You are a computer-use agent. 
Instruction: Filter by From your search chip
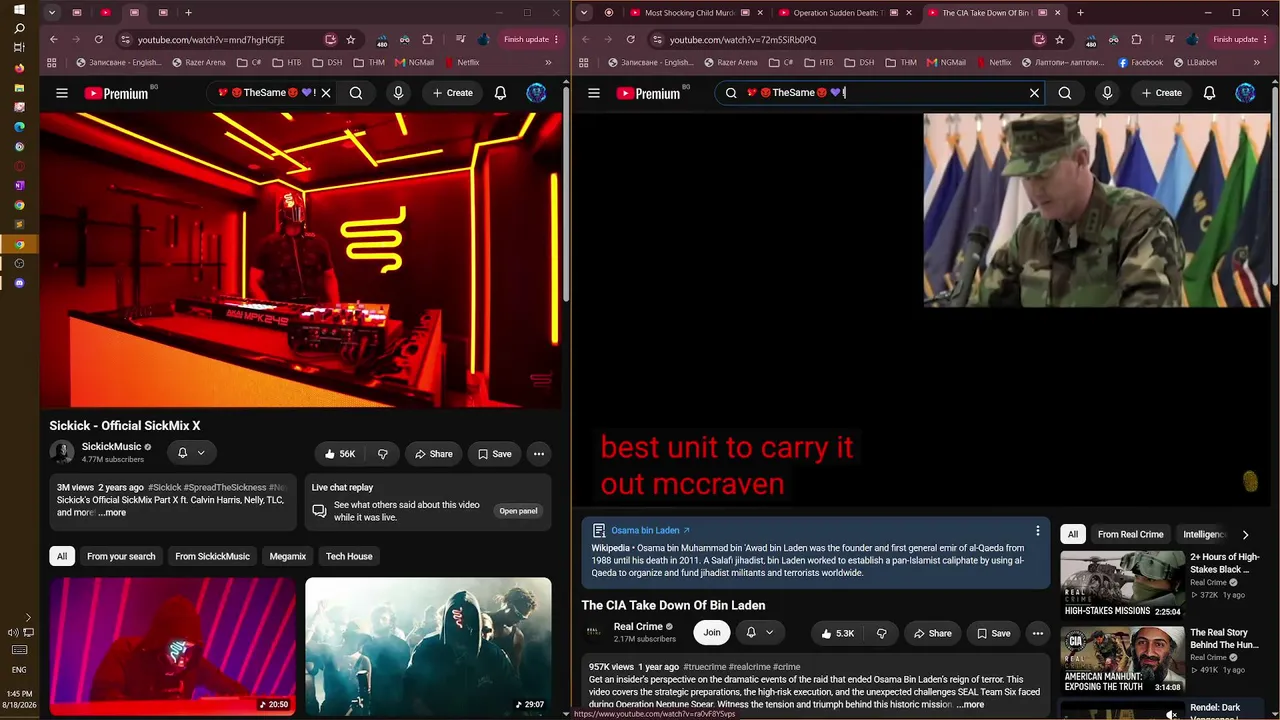click(x=121, y=556)
